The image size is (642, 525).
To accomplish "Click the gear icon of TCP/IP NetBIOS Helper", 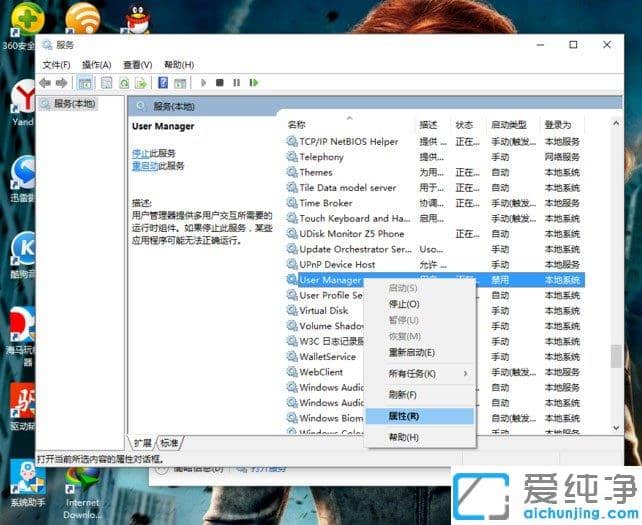I will click(292, 141).
